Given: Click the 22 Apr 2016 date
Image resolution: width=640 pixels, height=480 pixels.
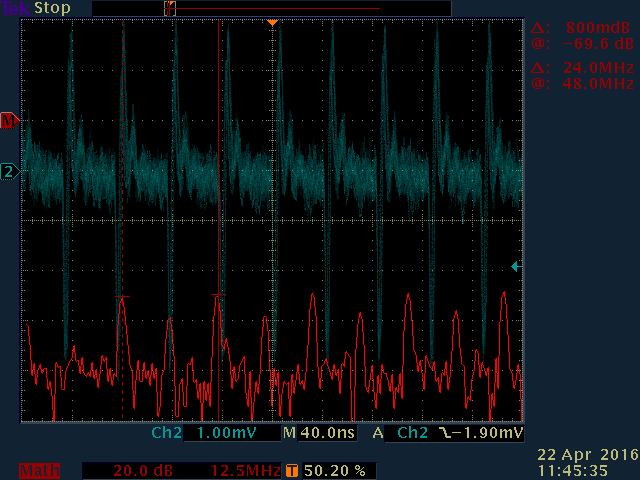Looking at the screenshot, I should click(588, 455).
